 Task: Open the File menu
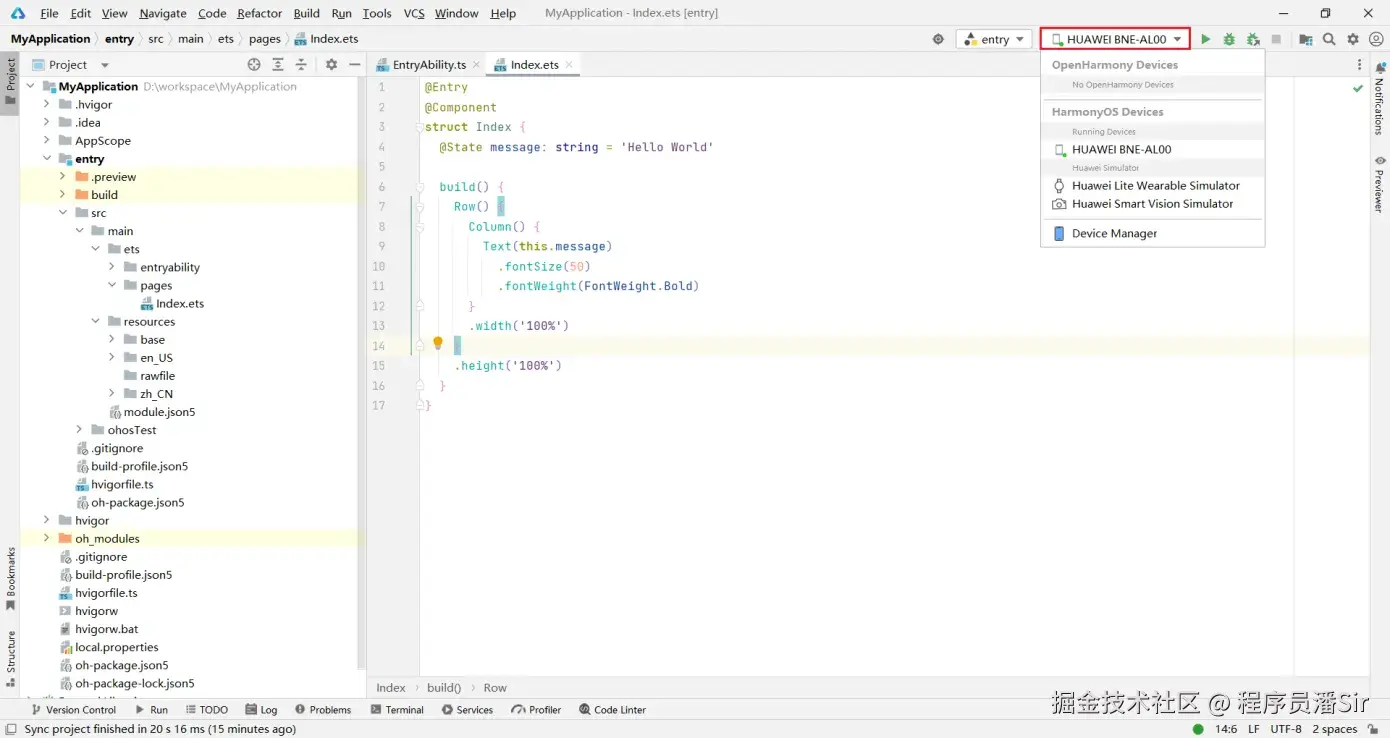coord(49,13)
